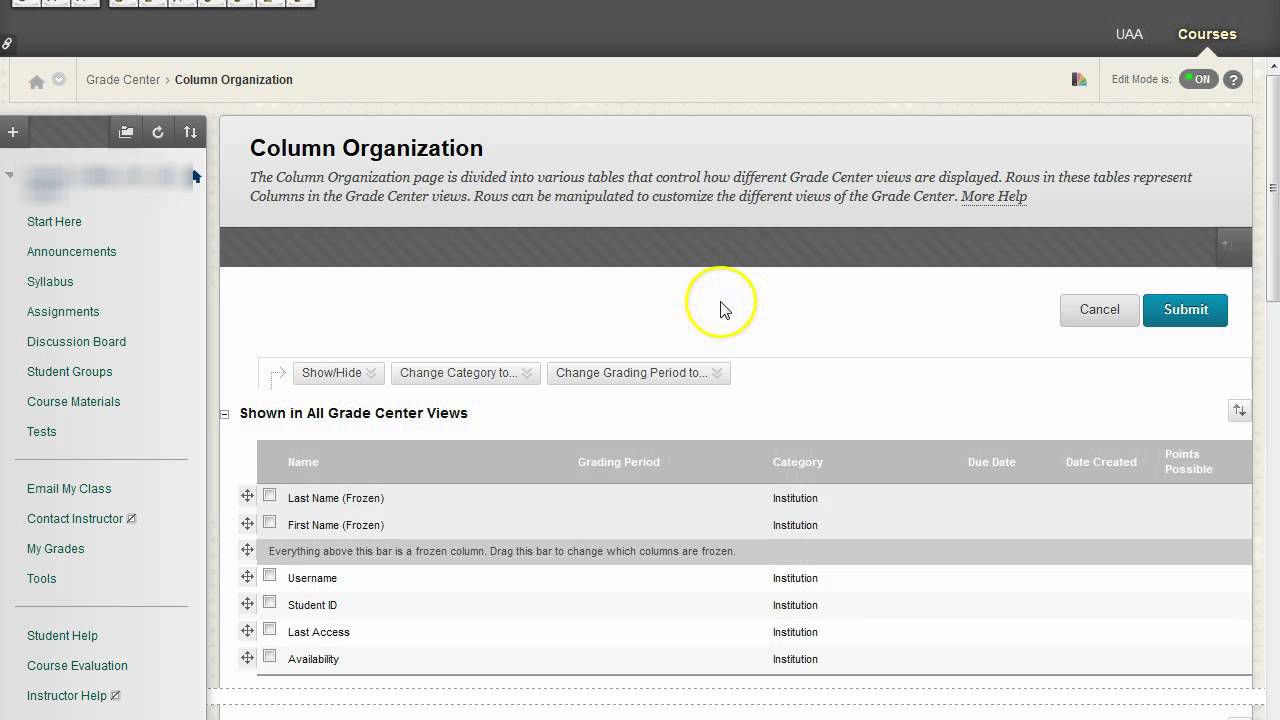The width and height of the screenshot is (1280, 720).
Task: Click the move handle on the frozen column bar
Action: pos(247,550)
